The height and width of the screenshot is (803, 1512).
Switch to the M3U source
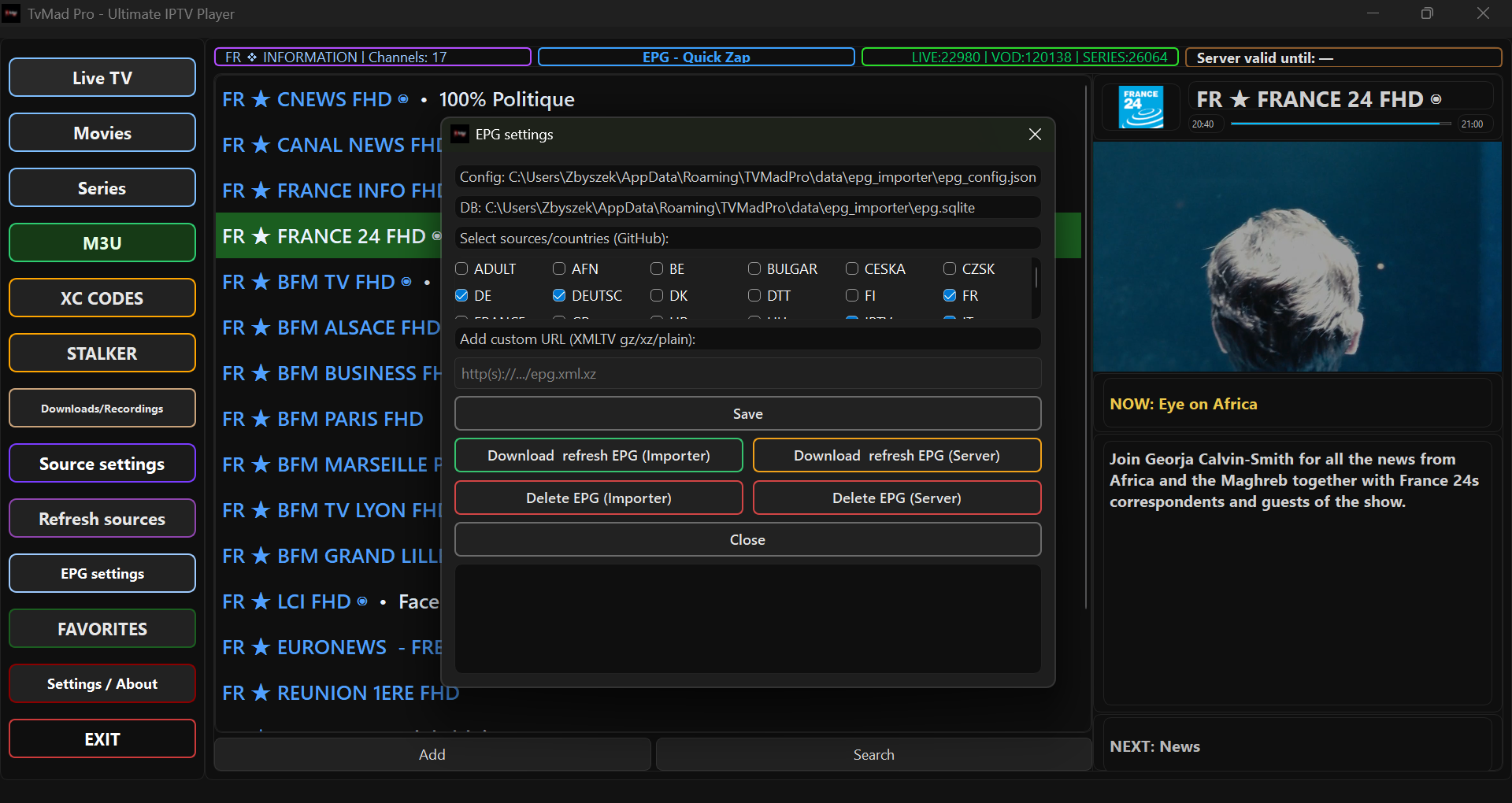(x=102, y=242)
